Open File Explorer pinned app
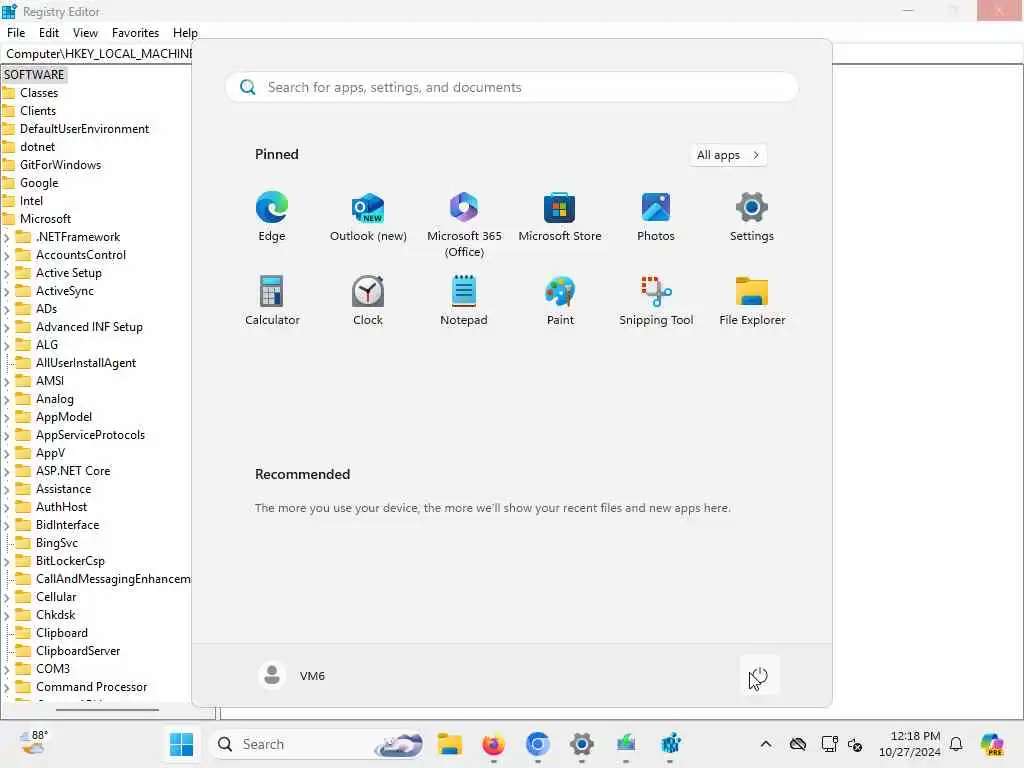Screen dimensions: 1024x768 752,300
